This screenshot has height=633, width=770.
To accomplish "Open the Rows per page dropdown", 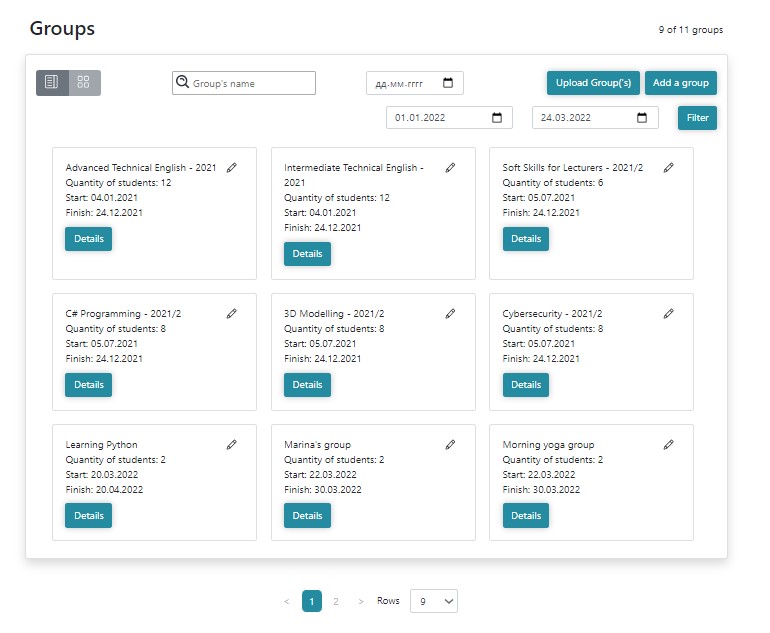I will point(434,602).
